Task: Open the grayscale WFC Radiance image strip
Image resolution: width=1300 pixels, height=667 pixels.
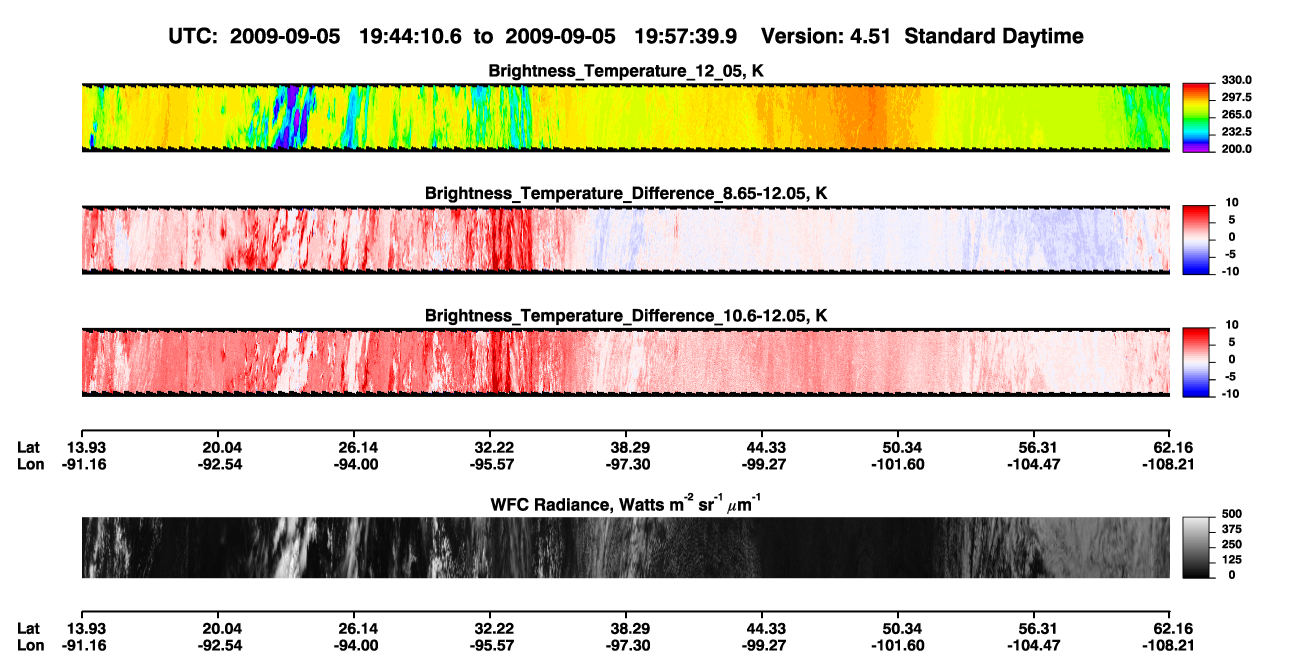Action: pyautogui.click(x=625, y=548)
